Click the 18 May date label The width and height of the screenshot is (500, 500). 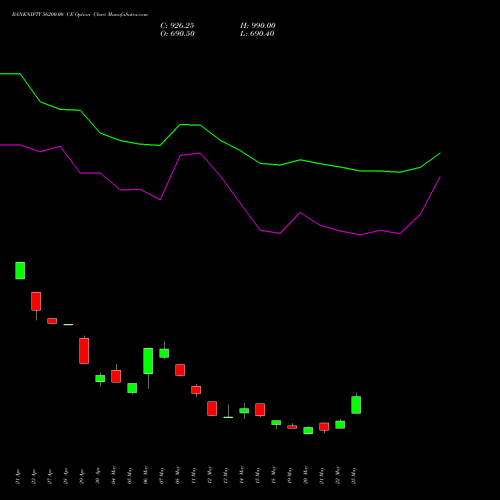[274, 475]
